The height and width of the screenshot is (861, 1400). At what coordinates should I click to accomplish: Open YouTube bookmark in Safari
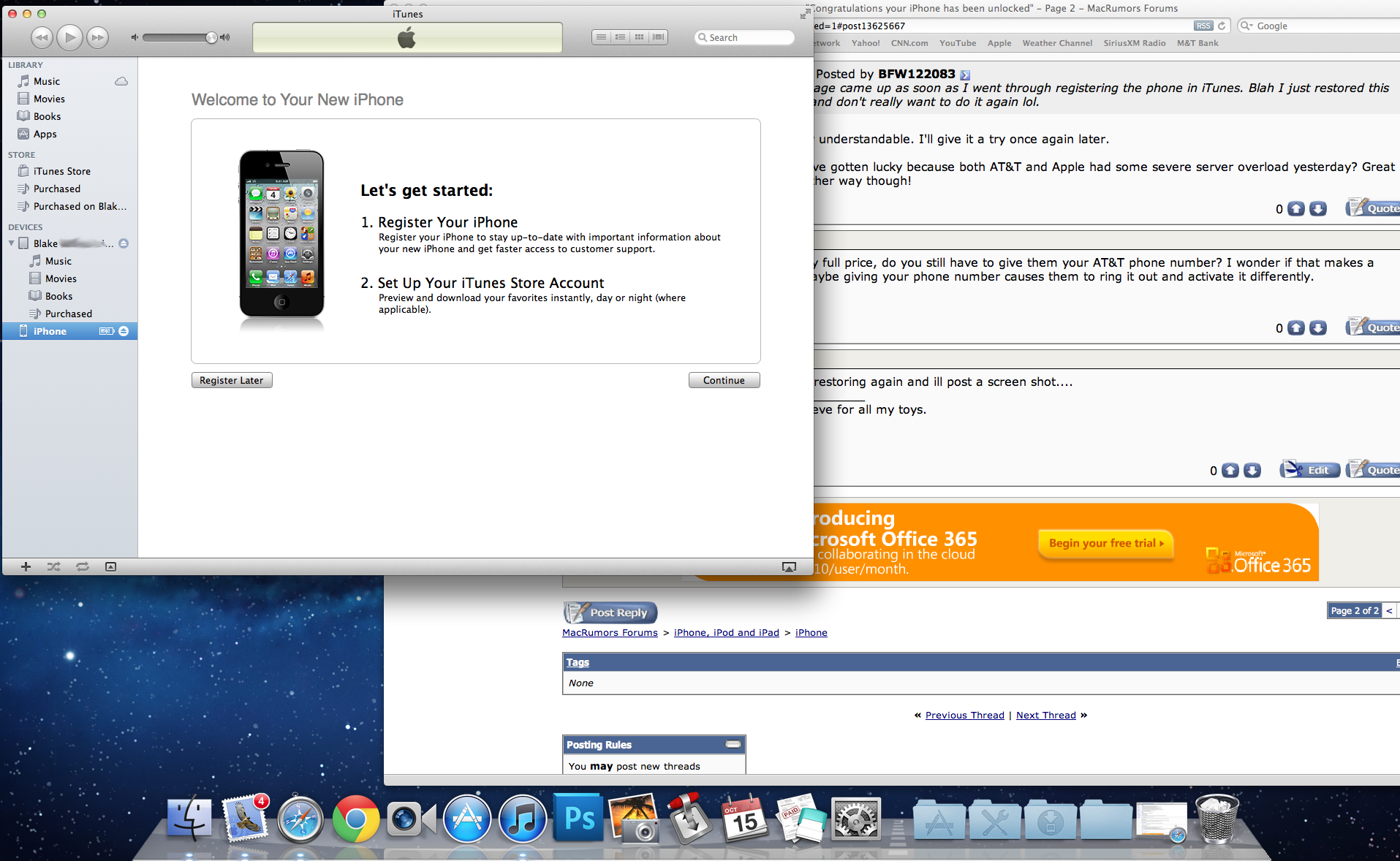click(x=958, y=43)
